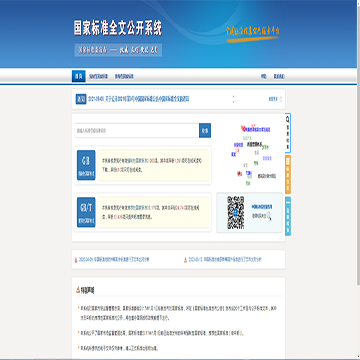Click the blue 检索 search button
This screenshot has height=360, width=360.
[205, 130]
